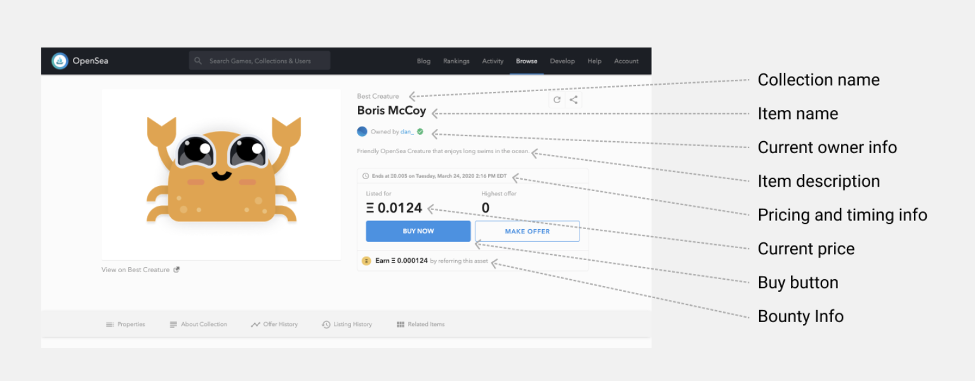Image resolution: width=977 pixels, height=381 pixels.
Task: Focus the Search Games, Collections & Users field
Action: 260,61
